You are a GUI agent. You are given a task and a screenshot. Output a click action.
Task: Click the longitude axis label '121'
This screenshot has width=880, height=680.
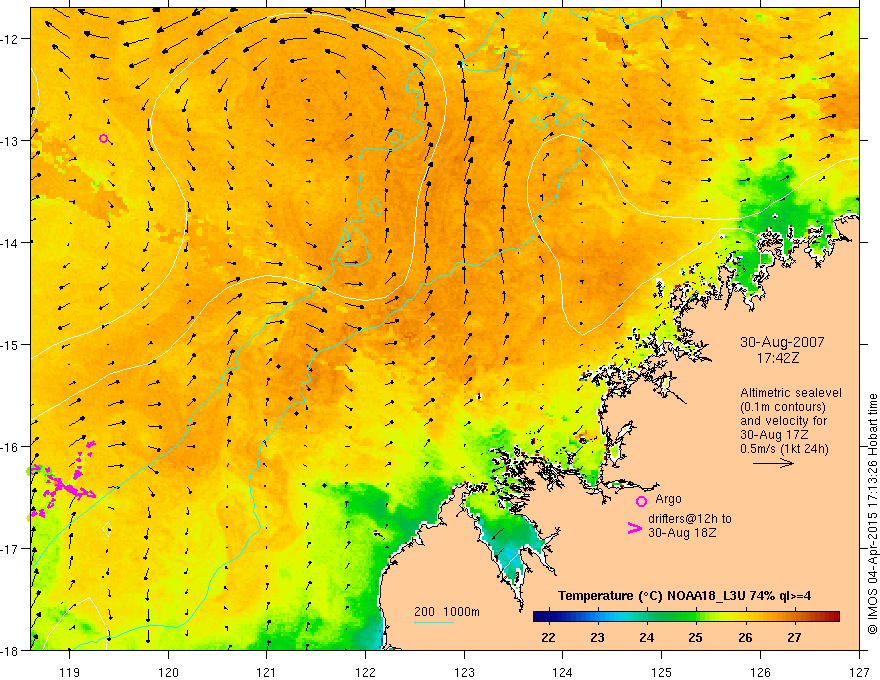point(267,672)
